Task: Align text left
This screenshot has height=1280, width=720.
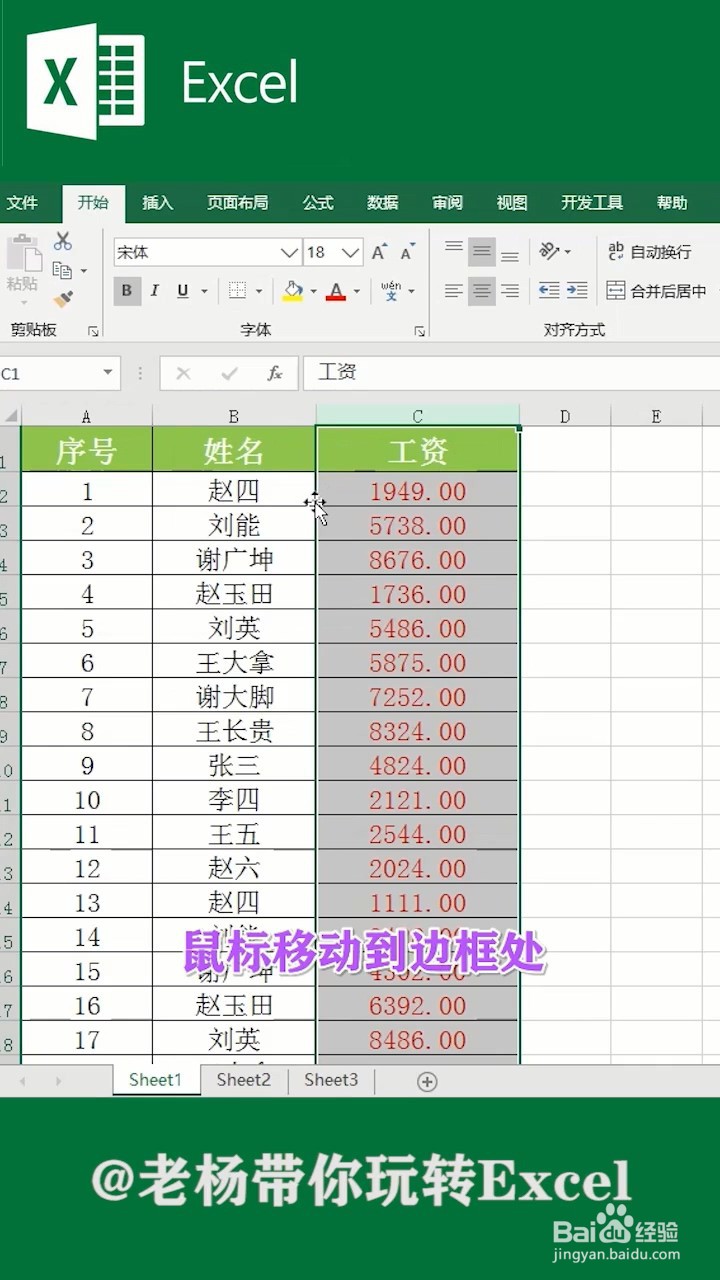Action: 454,291
